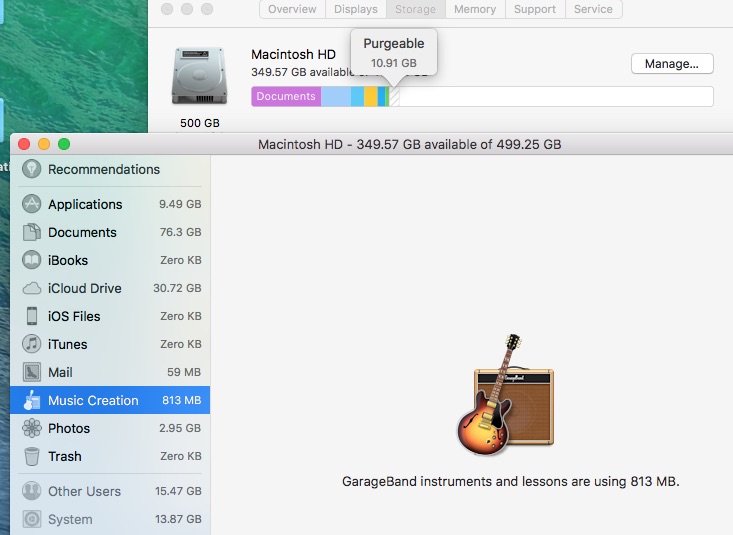The width and height of the screenshot is (733, 535).
Task: Go to the Memory tab
Action: pyautogui.click(x=475, y=9)
